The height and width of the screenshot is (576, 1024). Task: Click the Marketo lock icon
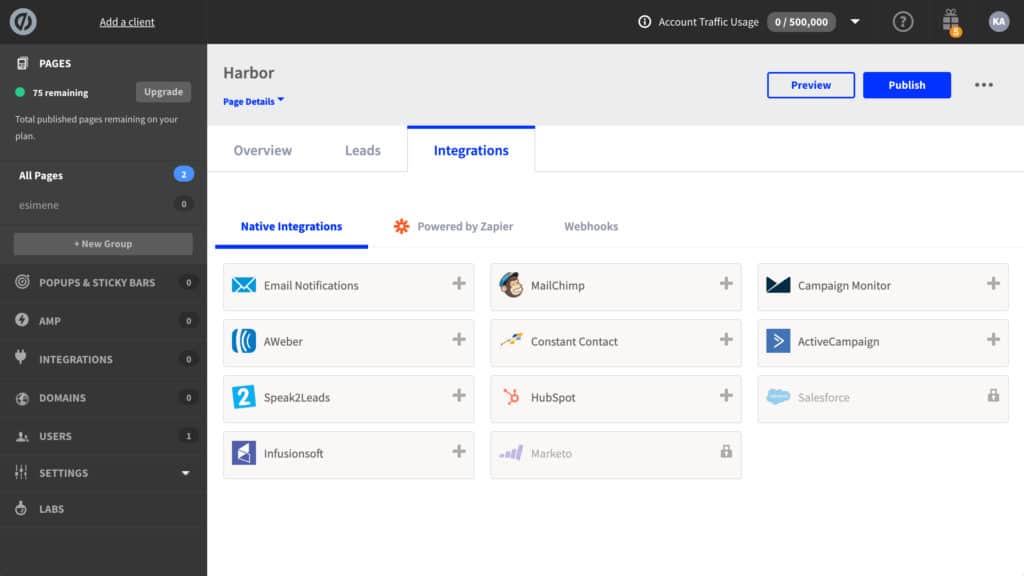click(x=726, y=451)
